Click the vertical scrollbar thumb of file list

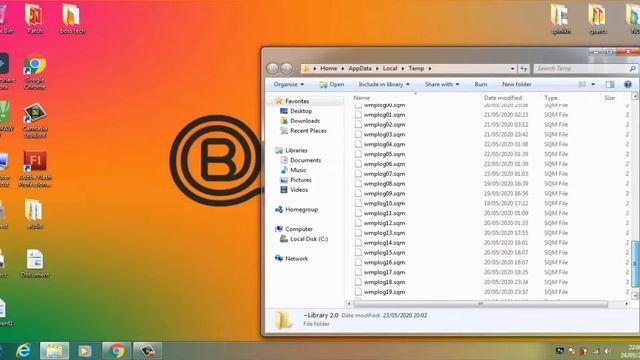point(635,264)
